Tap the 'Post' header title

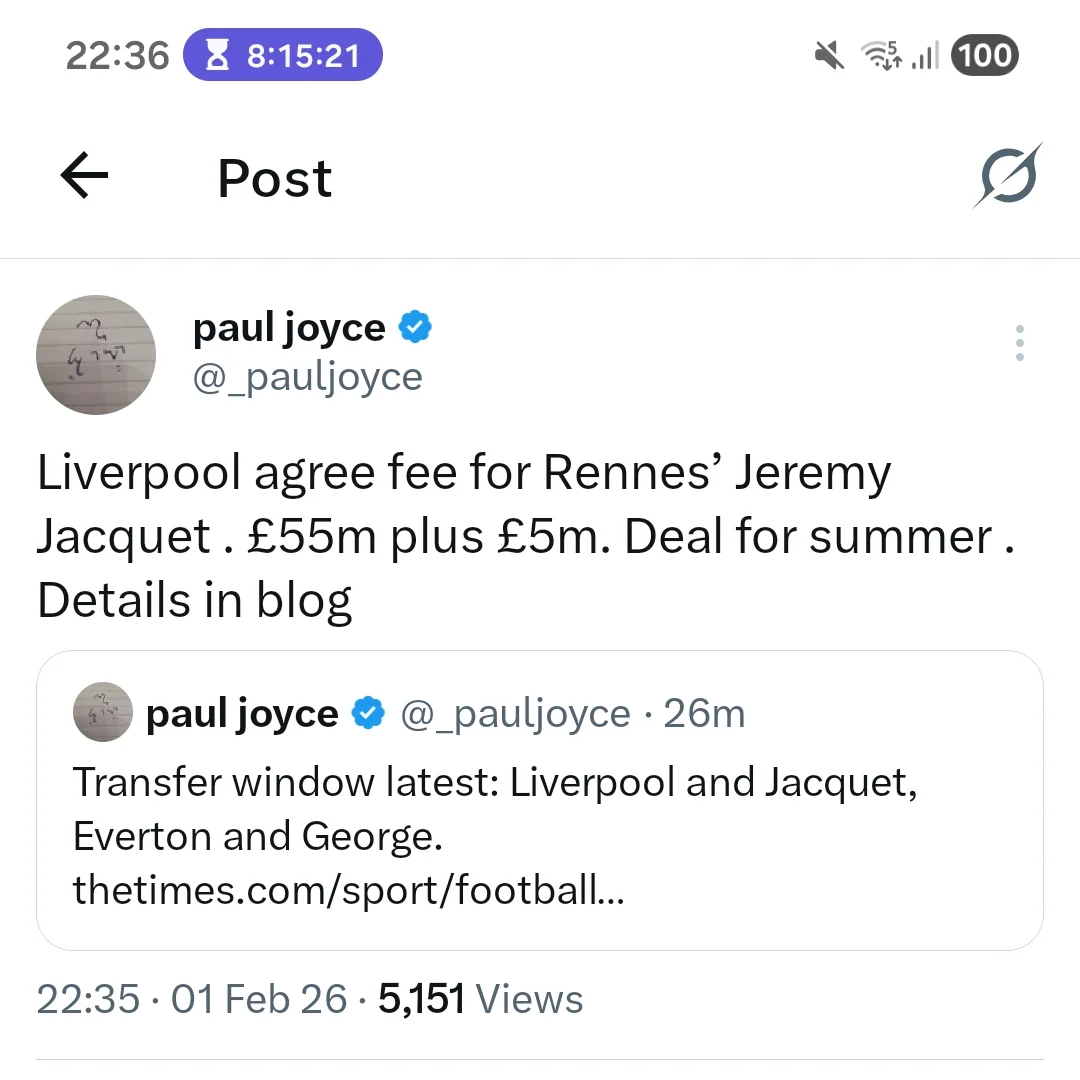click(275, 179)
